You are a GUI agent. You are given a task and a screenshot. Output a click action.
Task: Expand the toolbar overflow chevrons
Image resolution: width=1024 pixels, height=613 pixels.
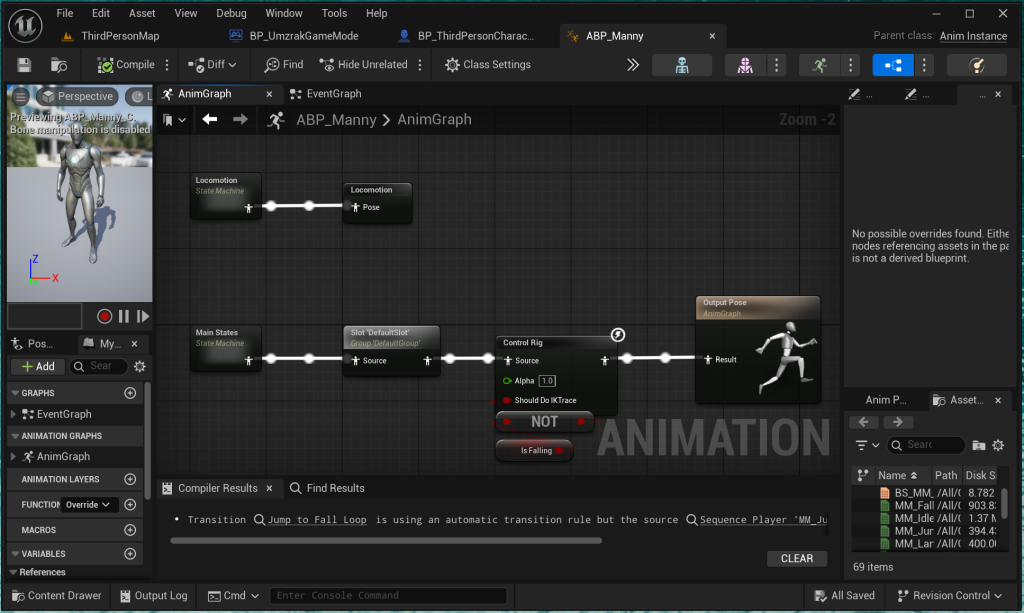click(633, 65)
